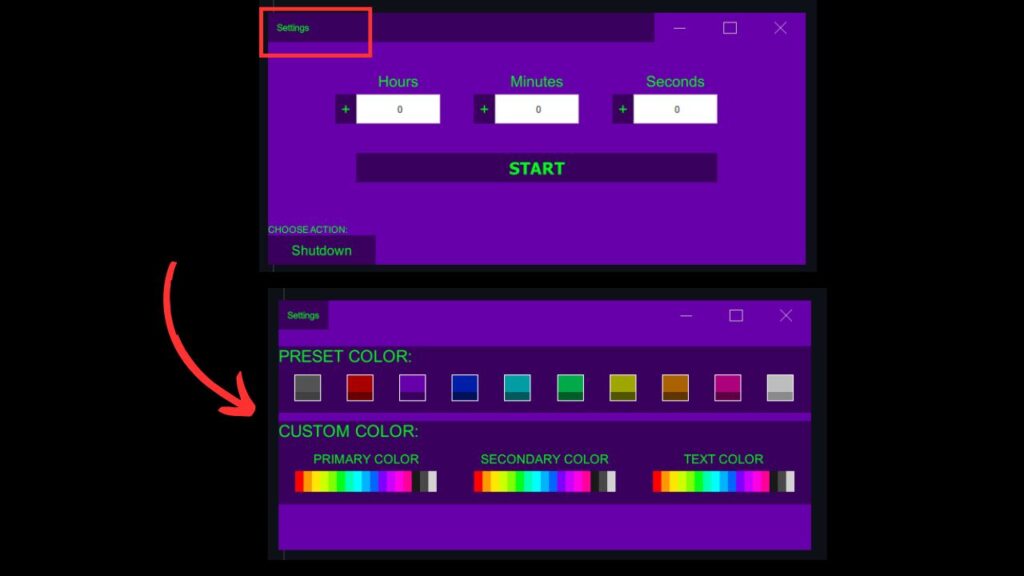Click the Seconds label

[x=675, y=82]
